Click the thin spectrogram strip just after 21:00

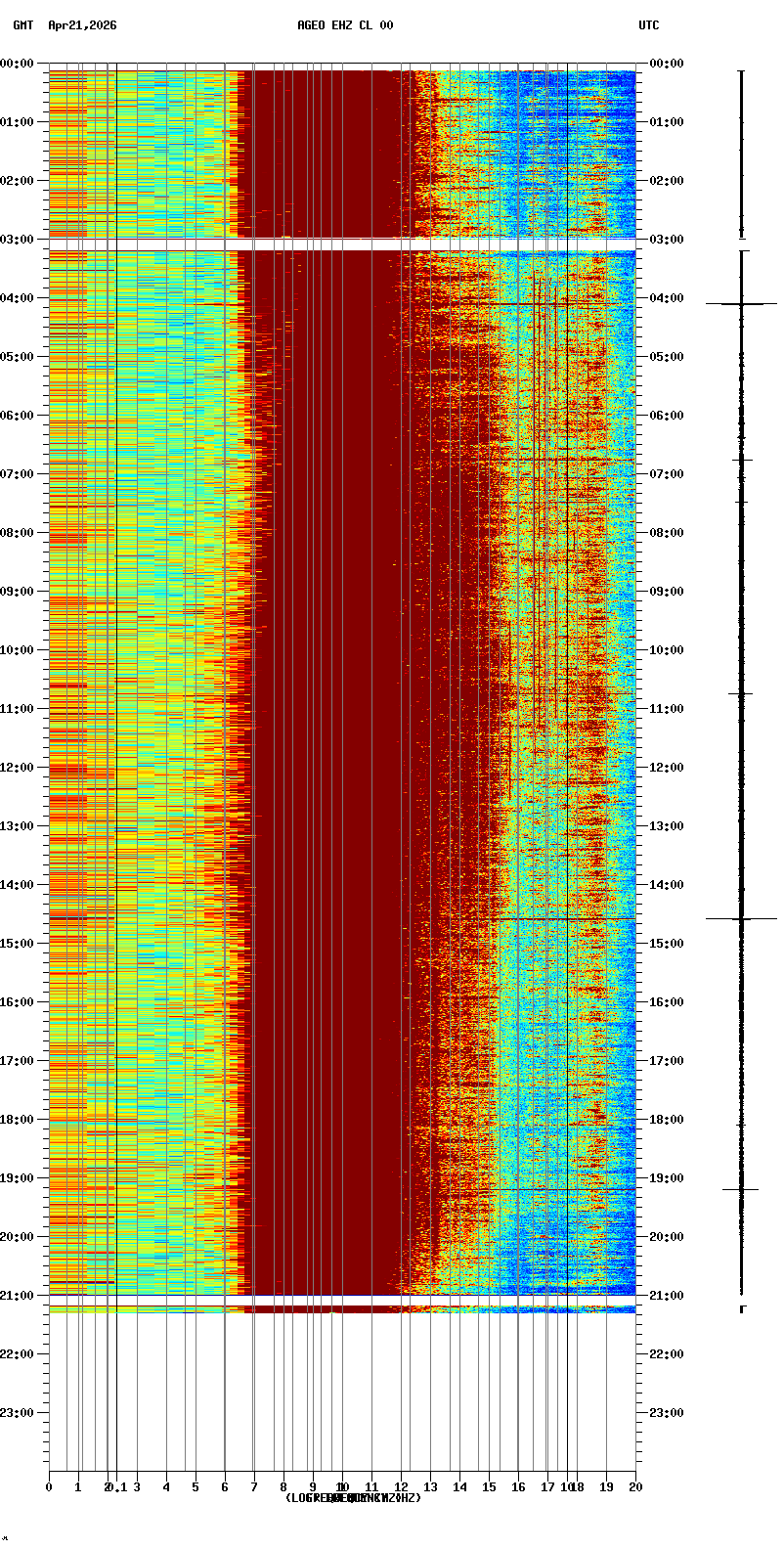[x=342, y=1308]
